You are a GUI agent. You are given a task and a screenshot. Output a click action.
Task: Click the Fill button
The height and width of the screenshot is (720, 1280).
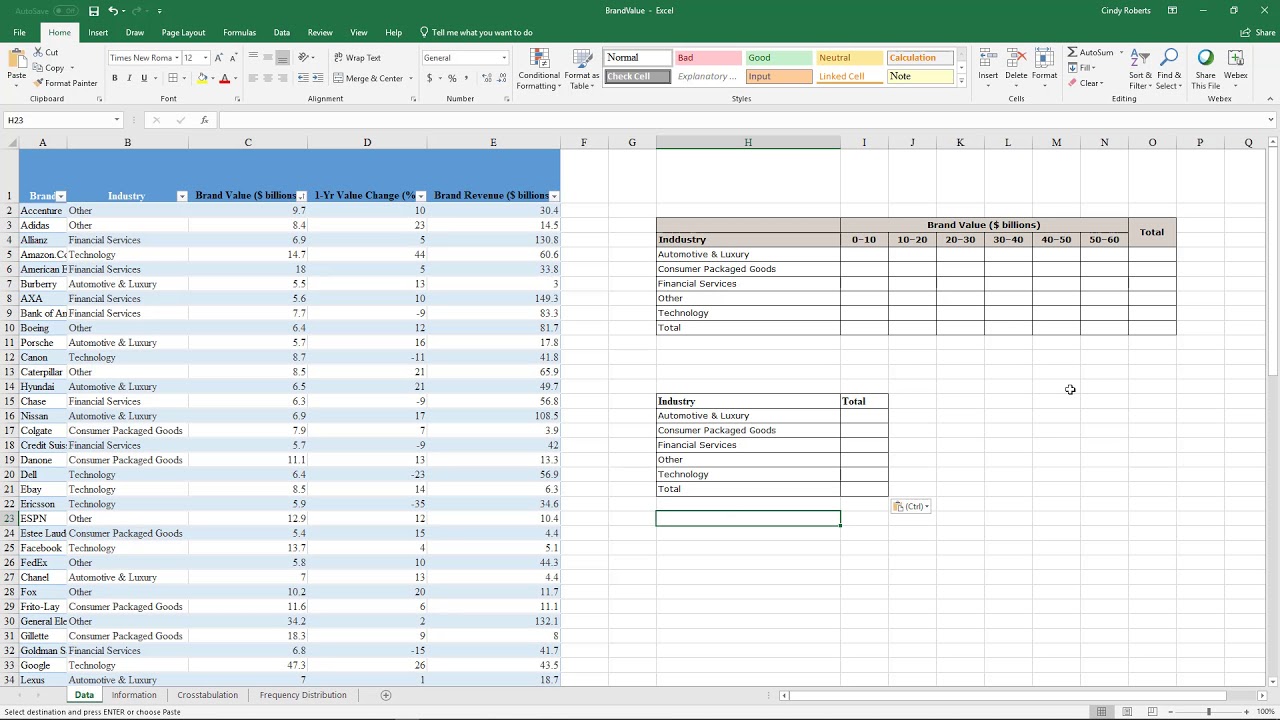[1081, 68]
